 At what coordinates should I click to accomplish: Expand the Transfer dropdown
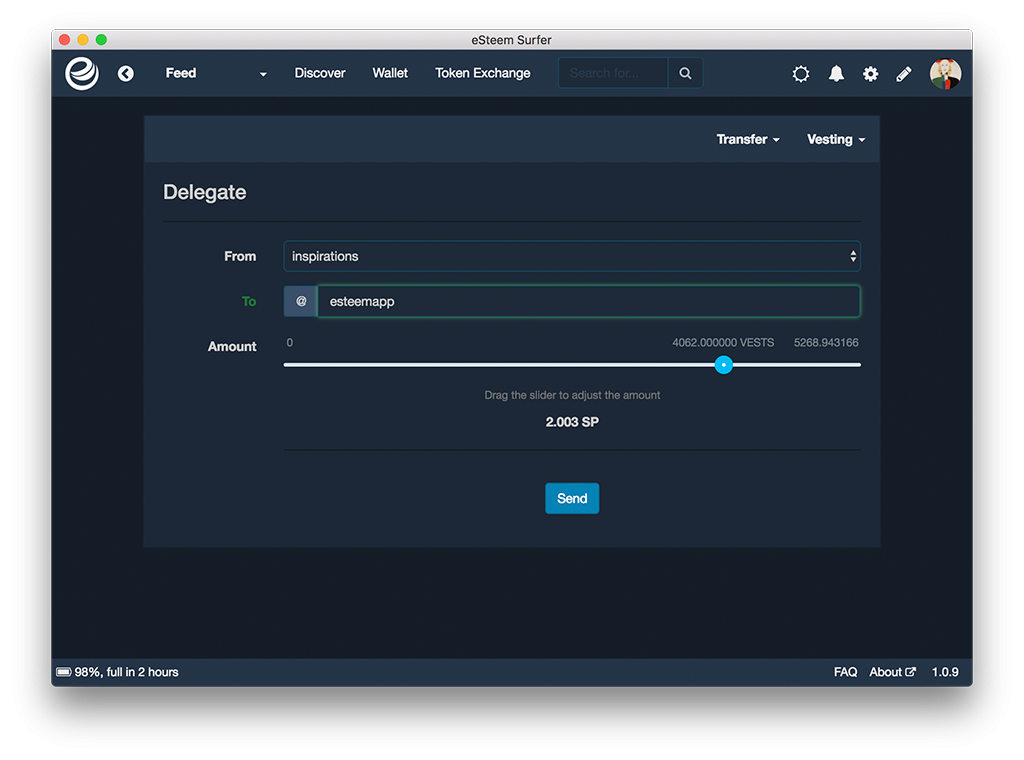pyautogui.click(x=748, y=139)
